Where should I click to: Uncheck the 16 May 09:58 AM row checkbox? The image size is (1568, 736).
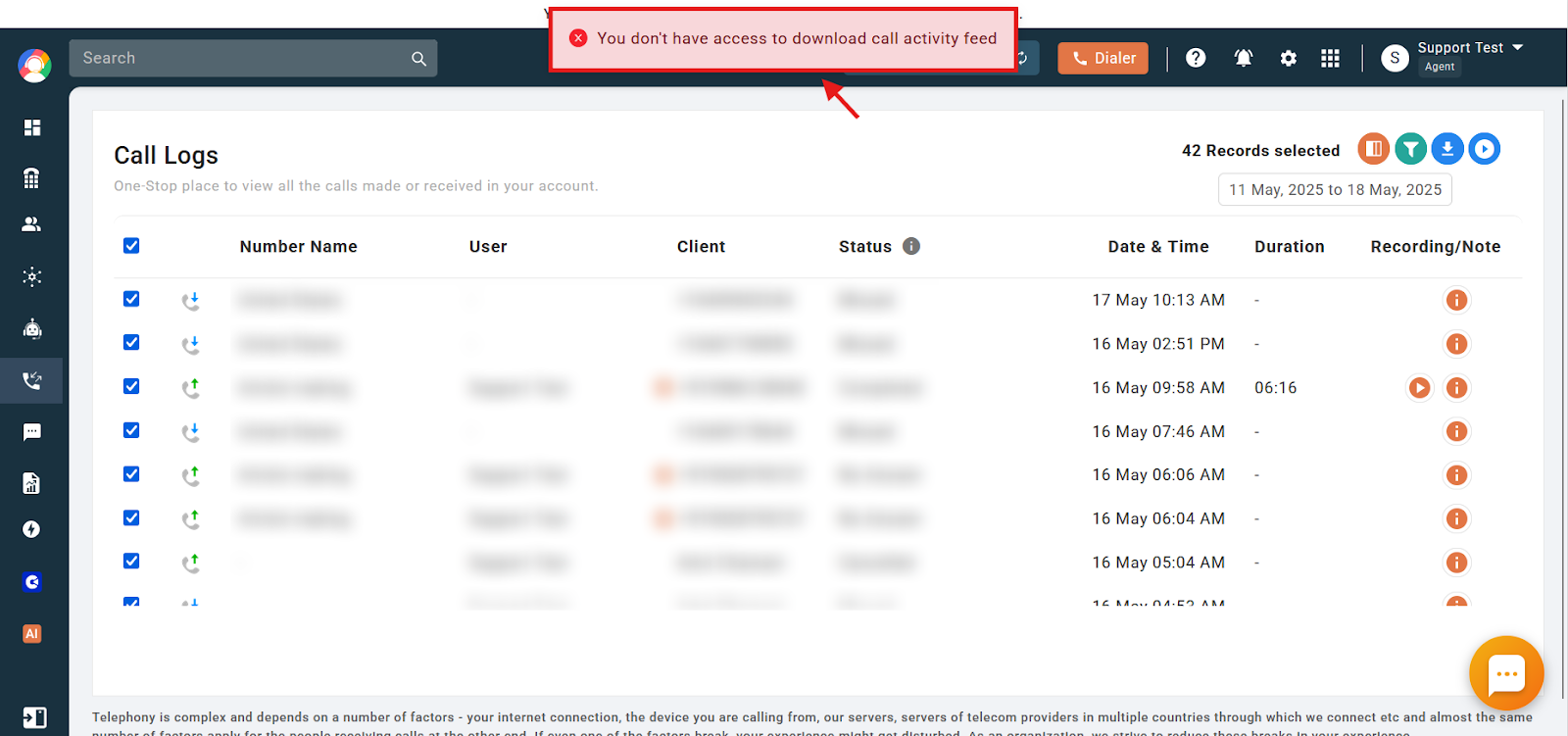pos(131,386)
